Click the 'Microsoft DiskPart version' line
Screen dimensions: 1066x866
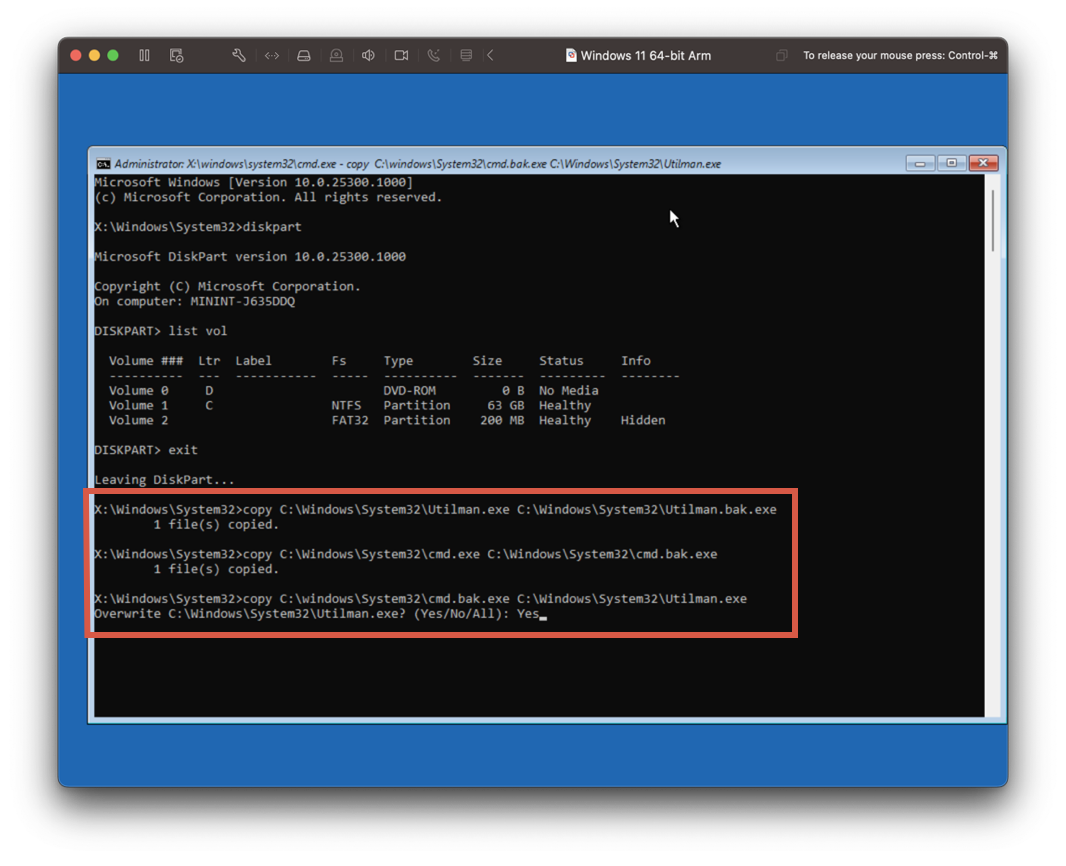click(x=250, y=257)
